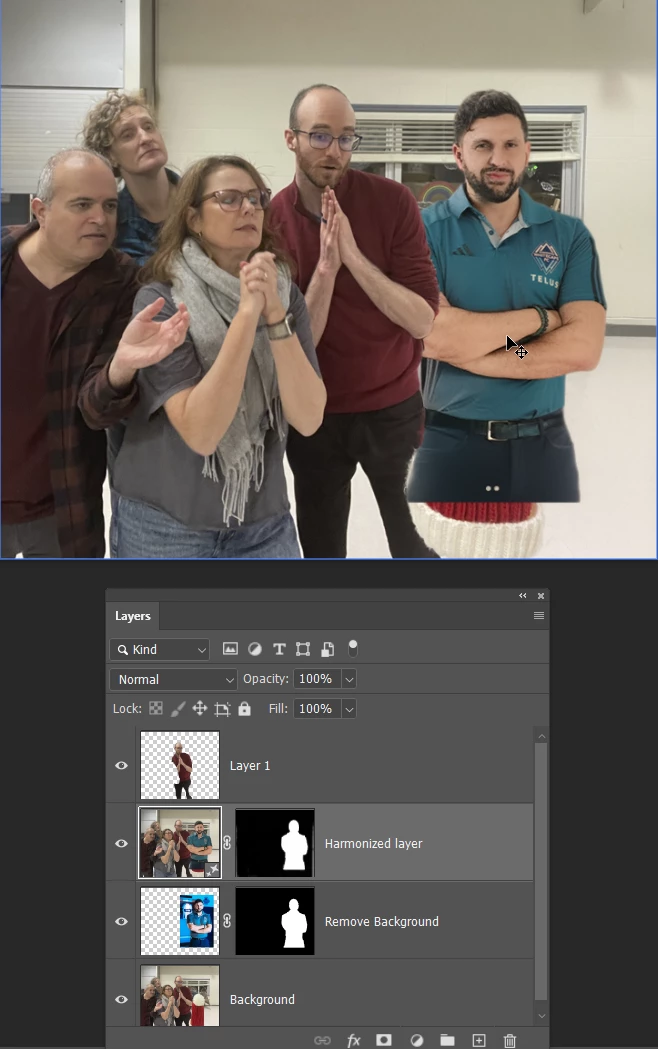The height and width of the screenshot is (1049, 658).
Task: Click the Fill label scrubby control
Action: (x=278, y=708)
